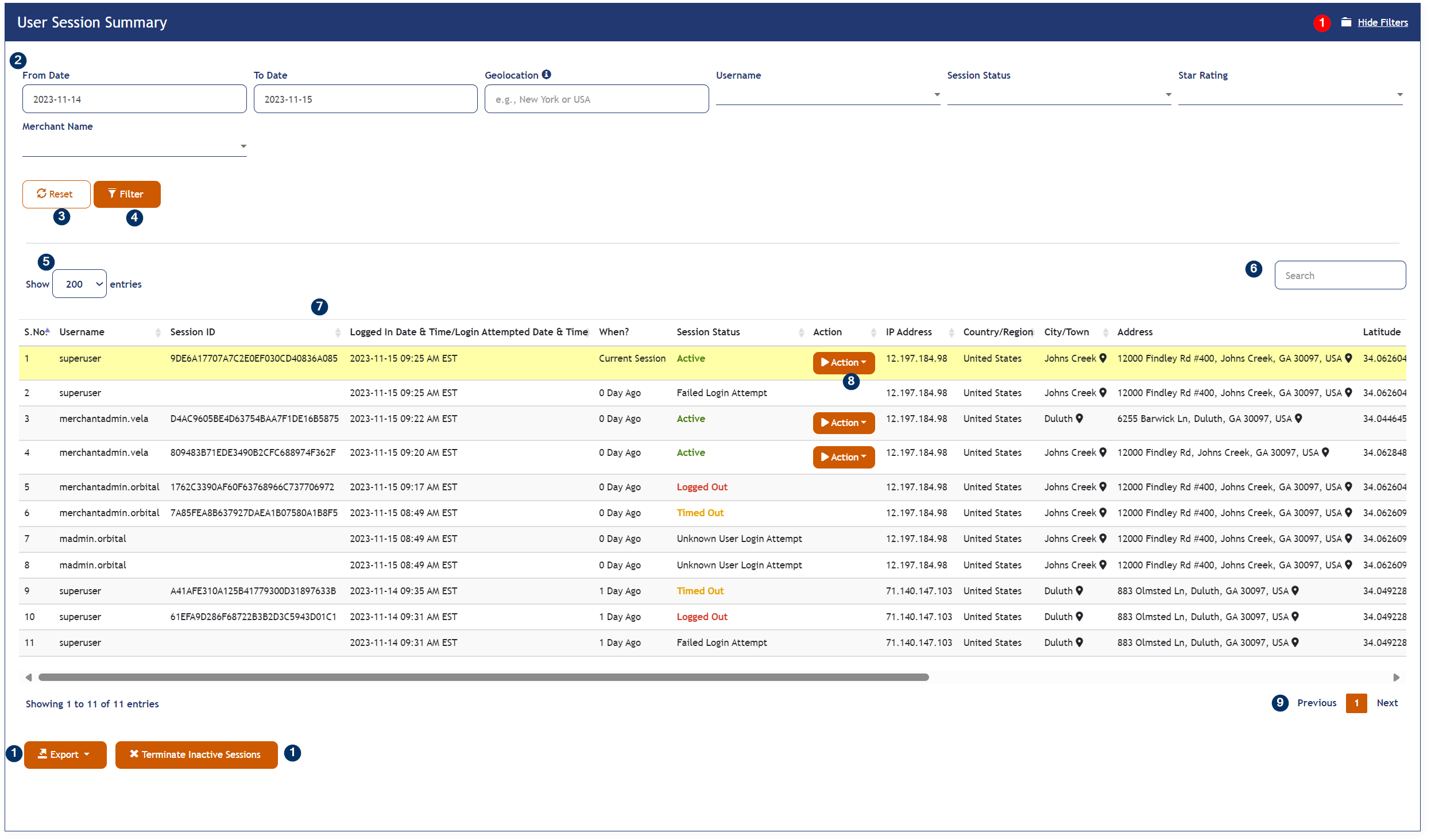This screenshot has width=1431, height=840.
Task: Open the Merchant Name dropdown
Action: coord(134,146)
